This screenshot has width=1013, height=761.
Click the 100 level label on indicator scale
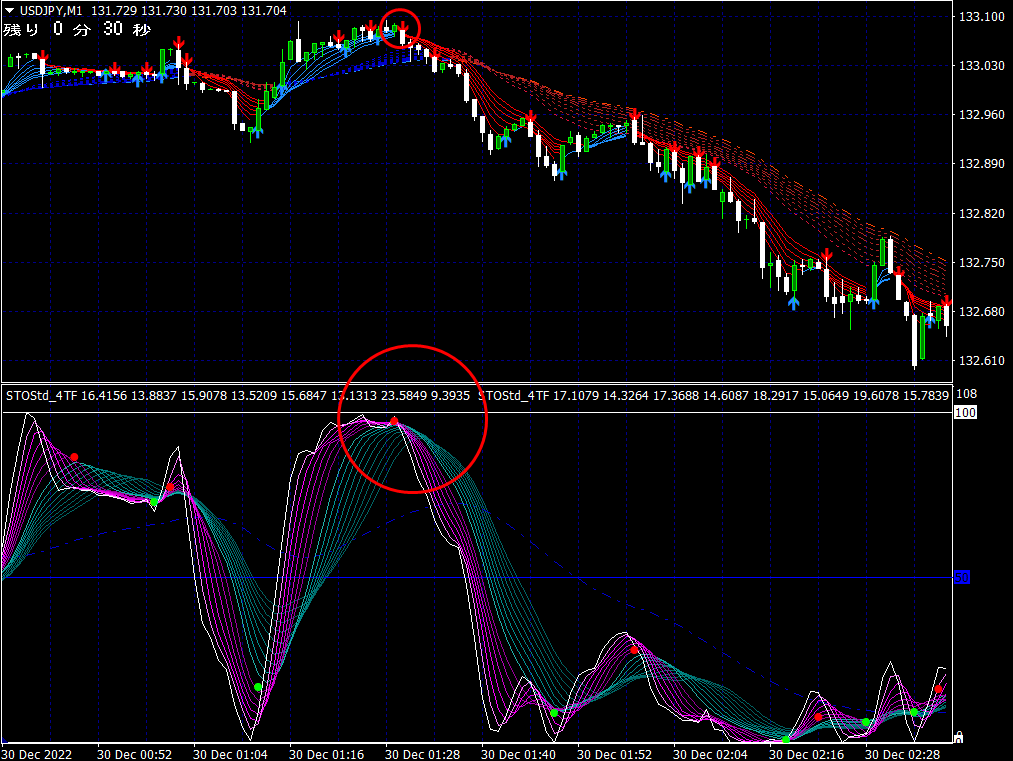coord(965,412)
